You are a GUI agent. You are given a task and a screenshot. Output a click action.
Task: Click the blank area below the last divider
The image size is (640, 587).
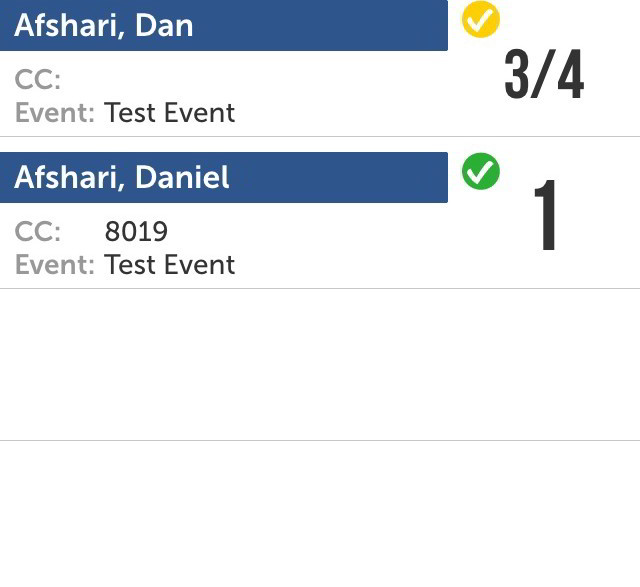(x=320, y=514)
